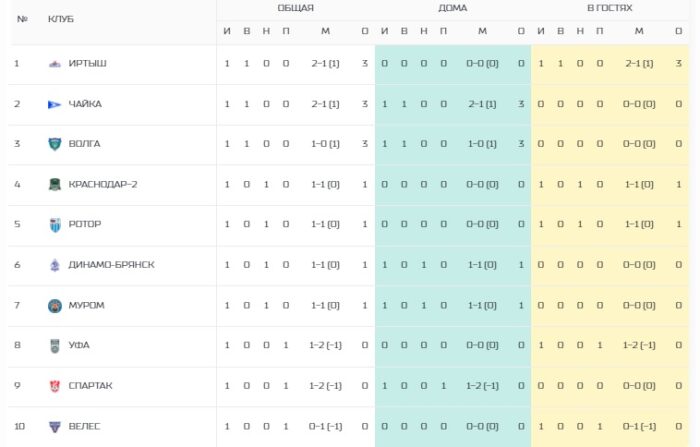Click the Чайка club logo
Viewport: 700px width, 447px height.
pyautogui.click(x=54, y=104)
